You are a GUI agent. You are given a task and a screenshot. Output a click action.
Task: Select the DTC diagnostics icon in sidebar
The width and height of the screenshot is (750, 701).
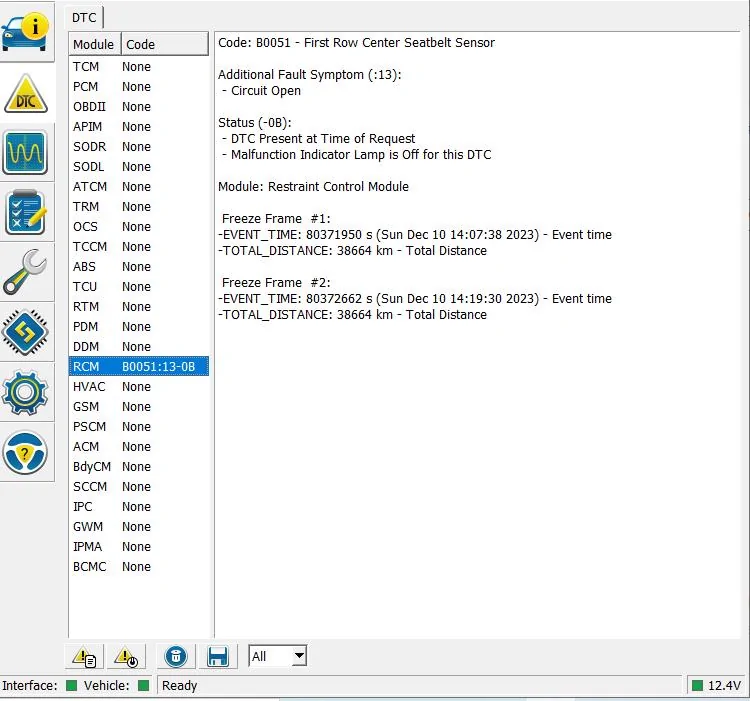point(26,92)
